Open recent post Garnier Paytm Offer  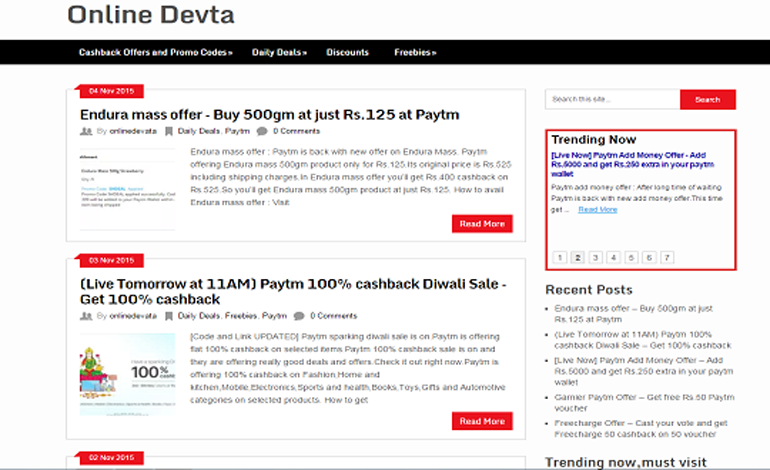click(x=644, y=403)
